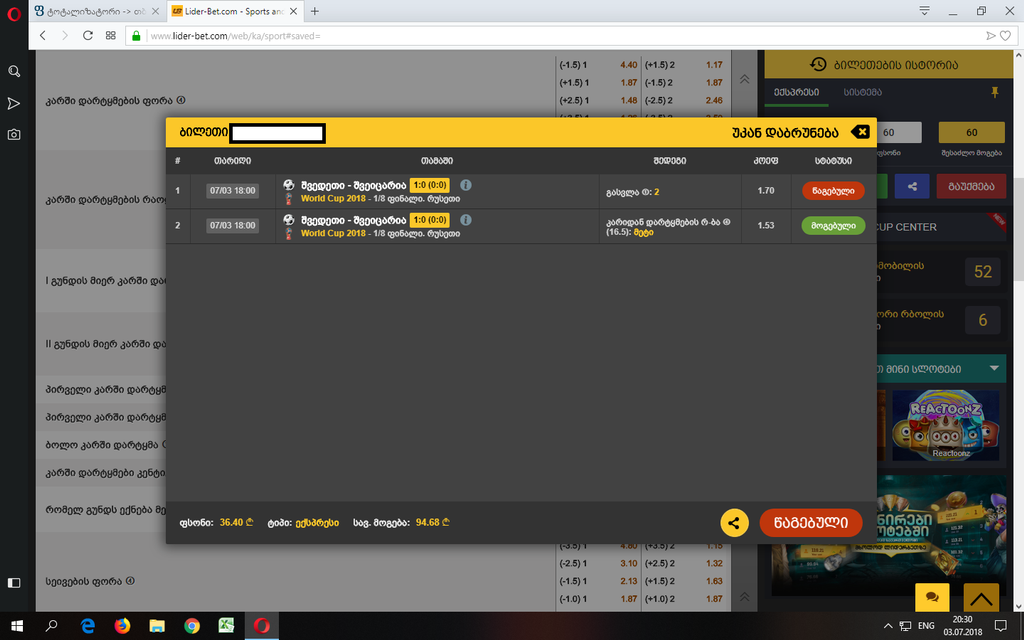The image size is (1024, 640).
Task: Open Windows notification center icon
Action: pyautogui.click(x=1000, y=626)
